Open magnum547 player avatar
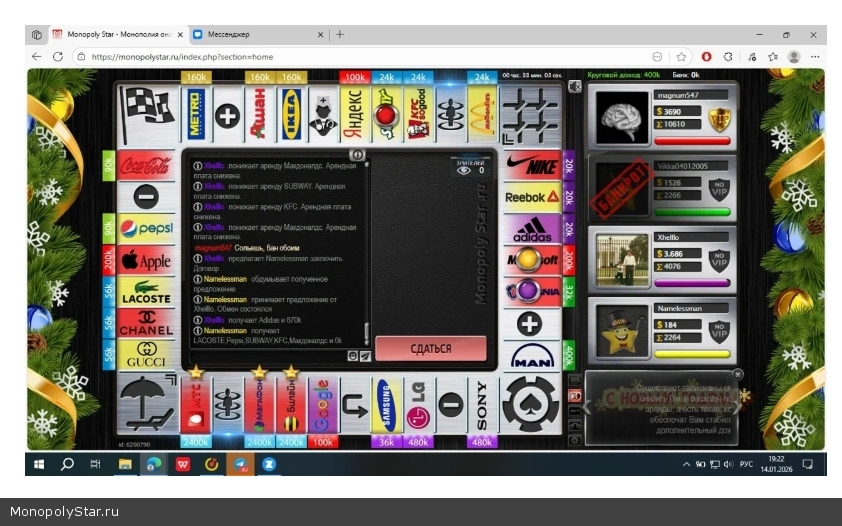 coord(622,118)
